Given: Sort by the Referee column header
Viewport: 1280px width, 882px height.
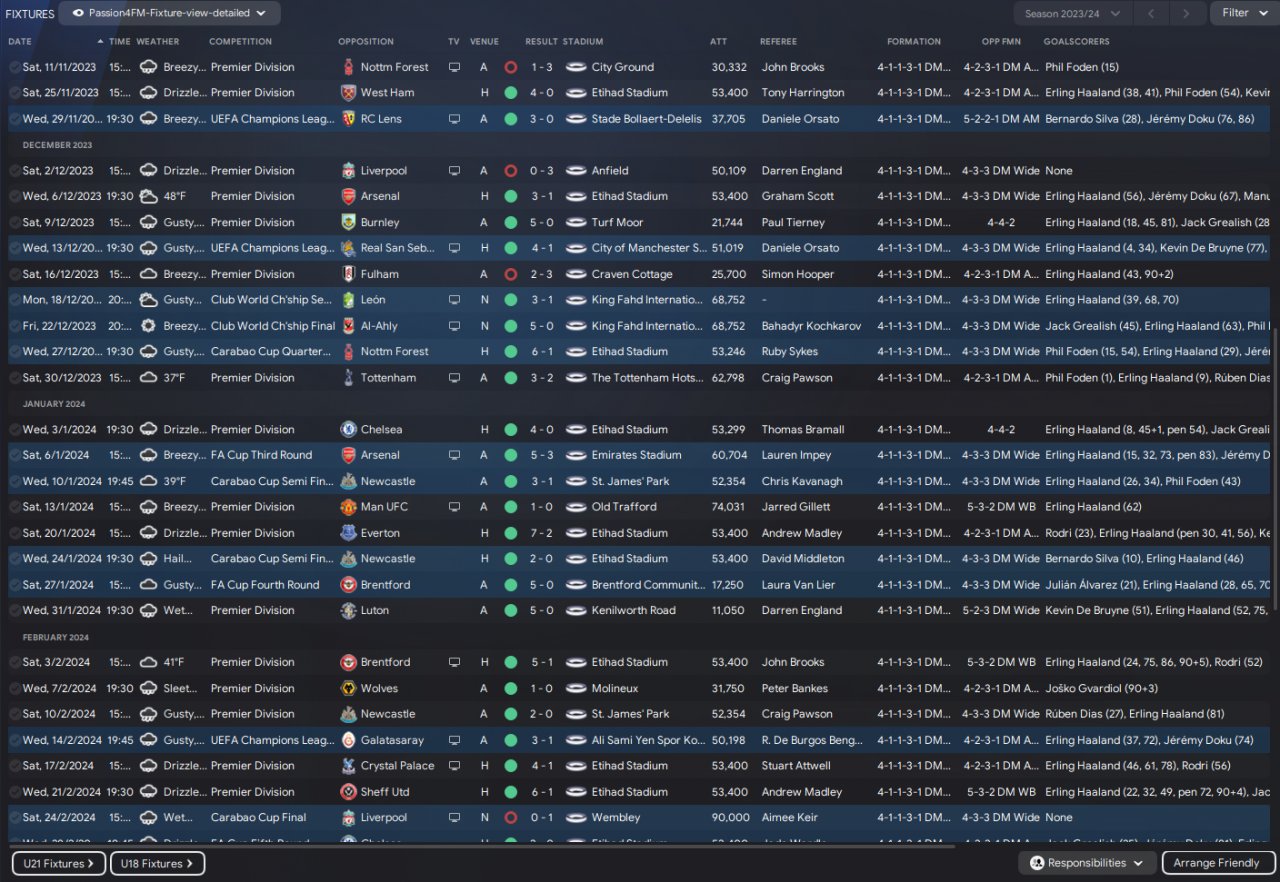Looking at the screenshot, I should pyautogui.click(x=778, y=42).
